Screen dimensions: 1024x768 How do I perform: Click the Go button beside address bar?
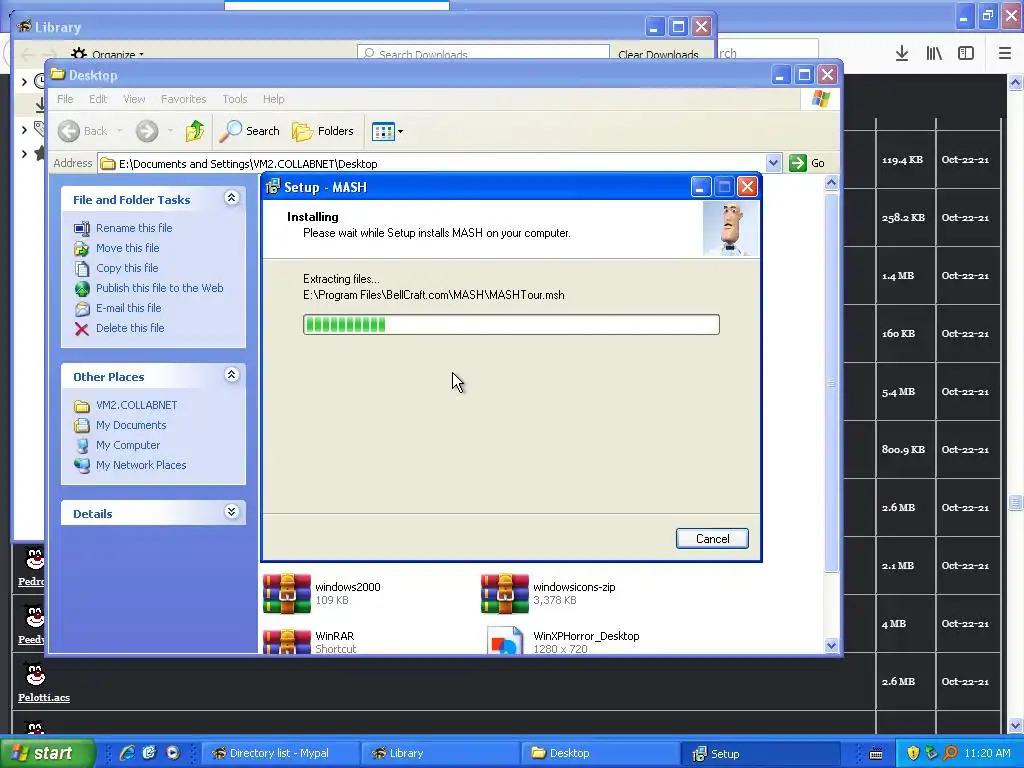coord(807,163)
